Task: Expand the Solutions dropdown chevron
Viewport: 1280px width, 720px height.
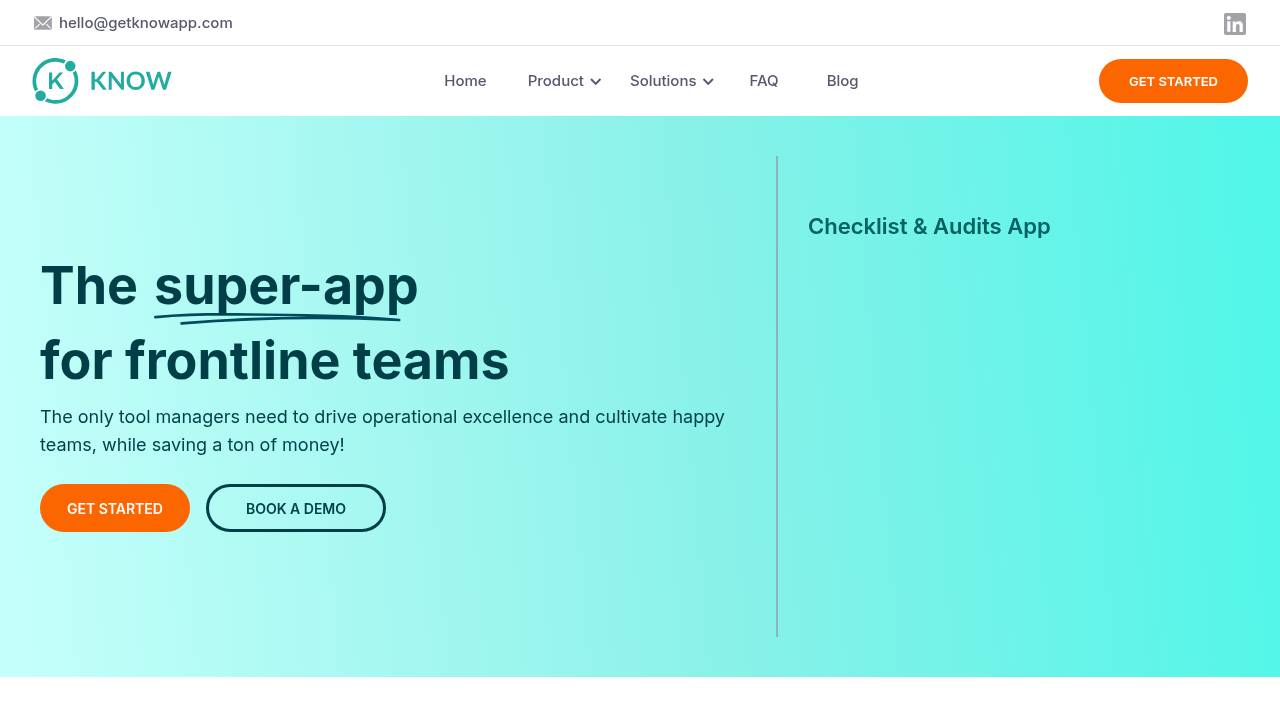Action: point(709,82)
